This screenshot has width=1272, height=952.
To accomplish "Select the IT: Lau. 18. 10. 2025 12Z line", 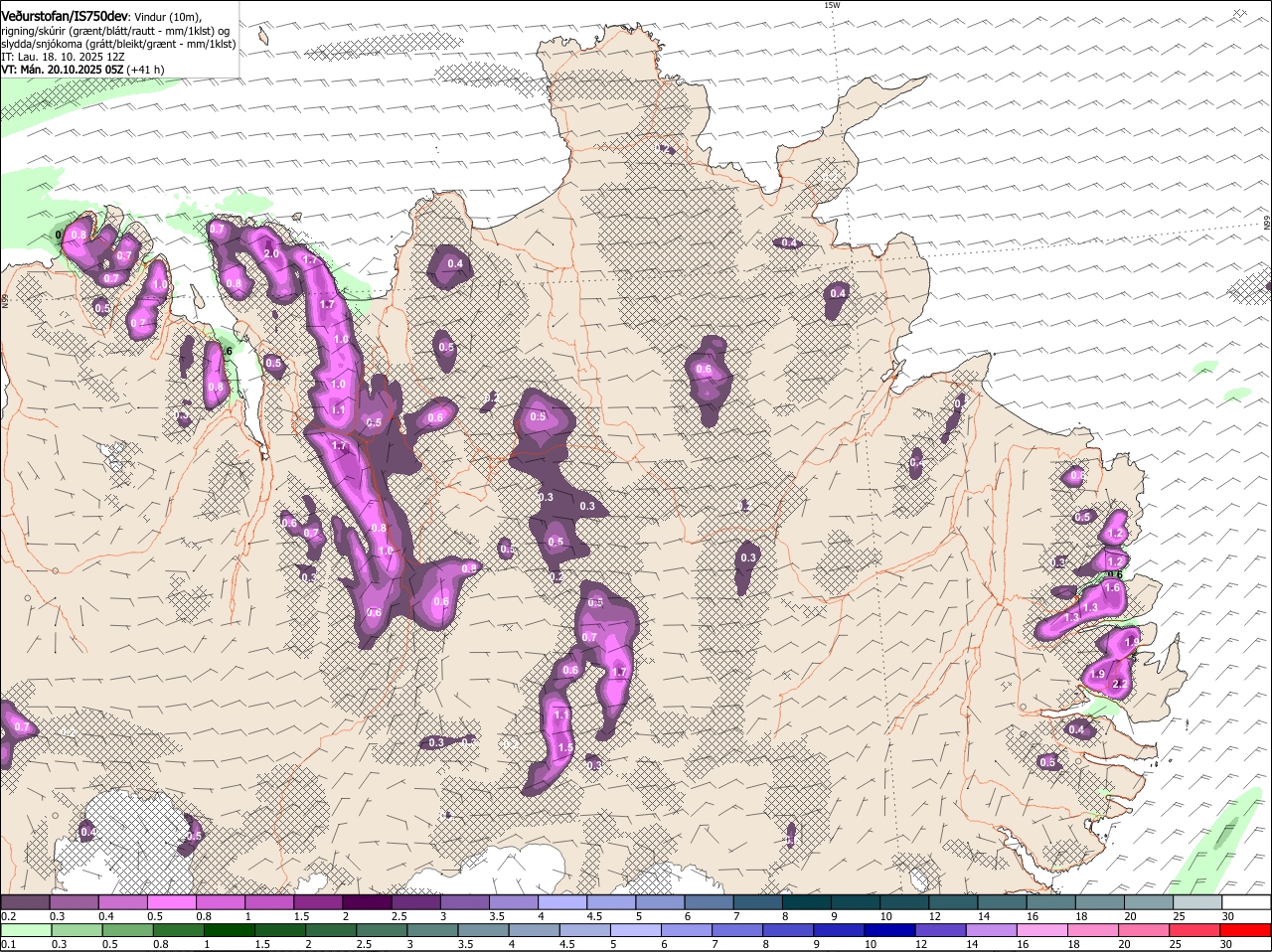I will tap(64, 57).
